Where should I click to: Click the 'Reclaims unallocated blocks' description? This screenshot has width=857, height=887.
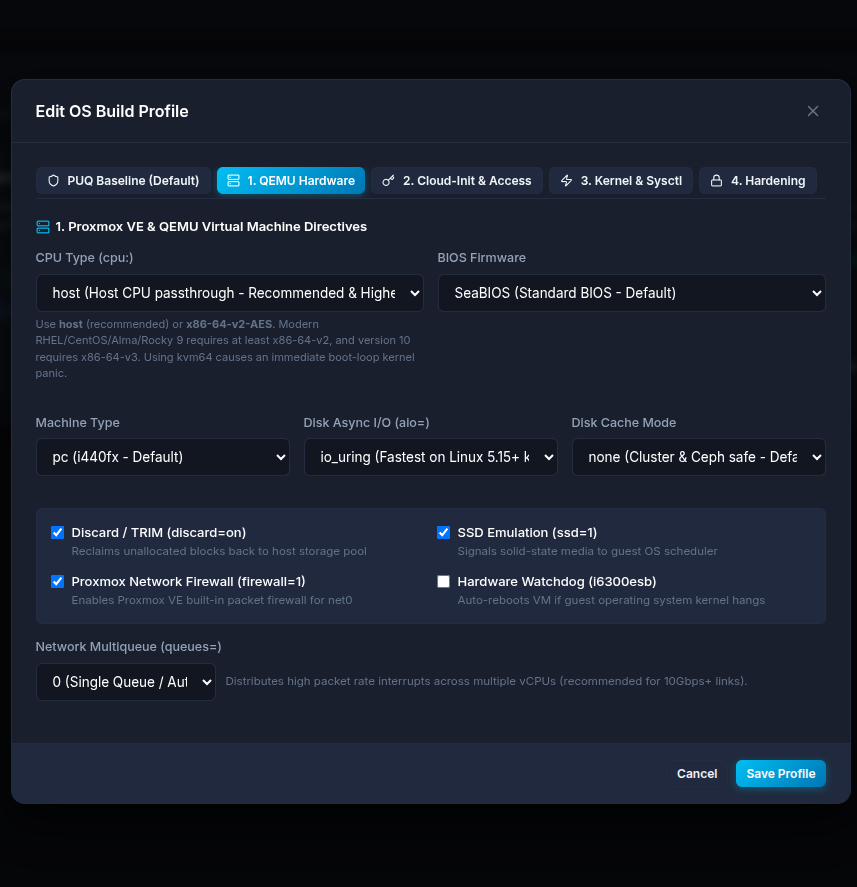[219, 551]
